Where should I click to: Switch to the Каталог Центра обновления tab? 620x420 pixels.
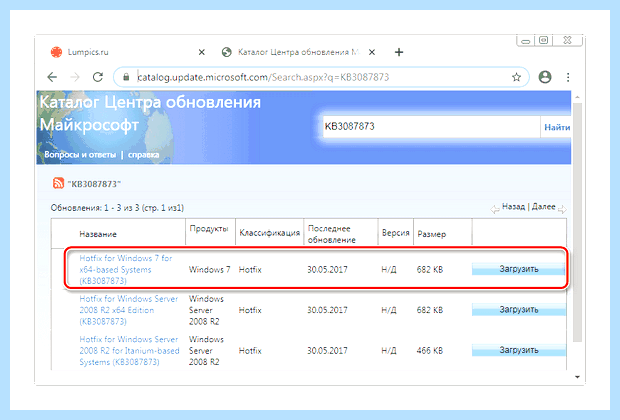[299, 52]
